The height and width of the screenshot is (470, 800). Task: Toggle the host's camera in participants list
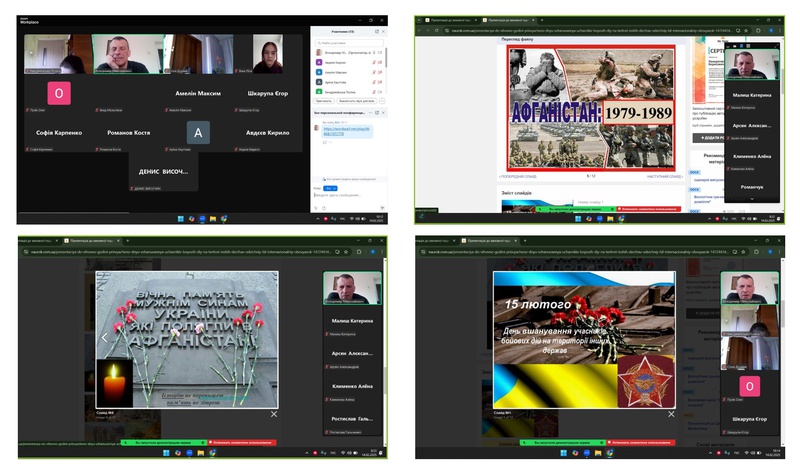[380, 52]
